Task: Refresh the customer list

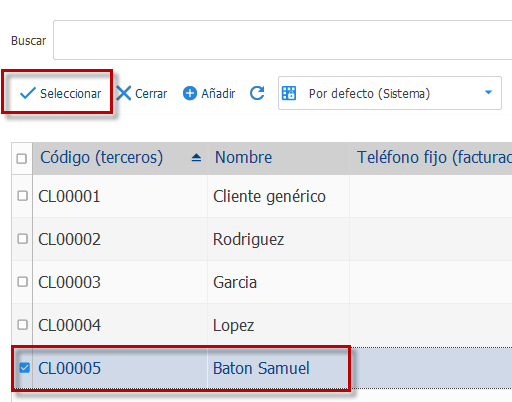Action: pyautogui.click(x=257, y=93)
